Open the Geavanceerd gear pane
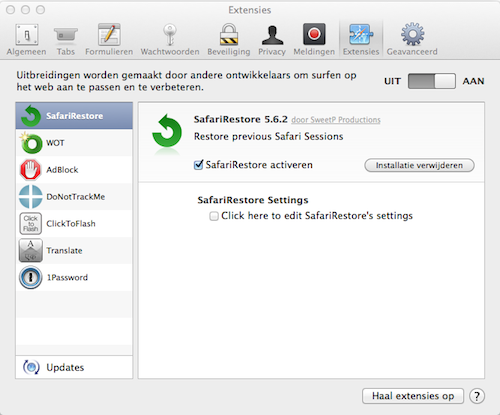Image resolution: width=500 pixels, height=415 pixels. click(412, 39)
